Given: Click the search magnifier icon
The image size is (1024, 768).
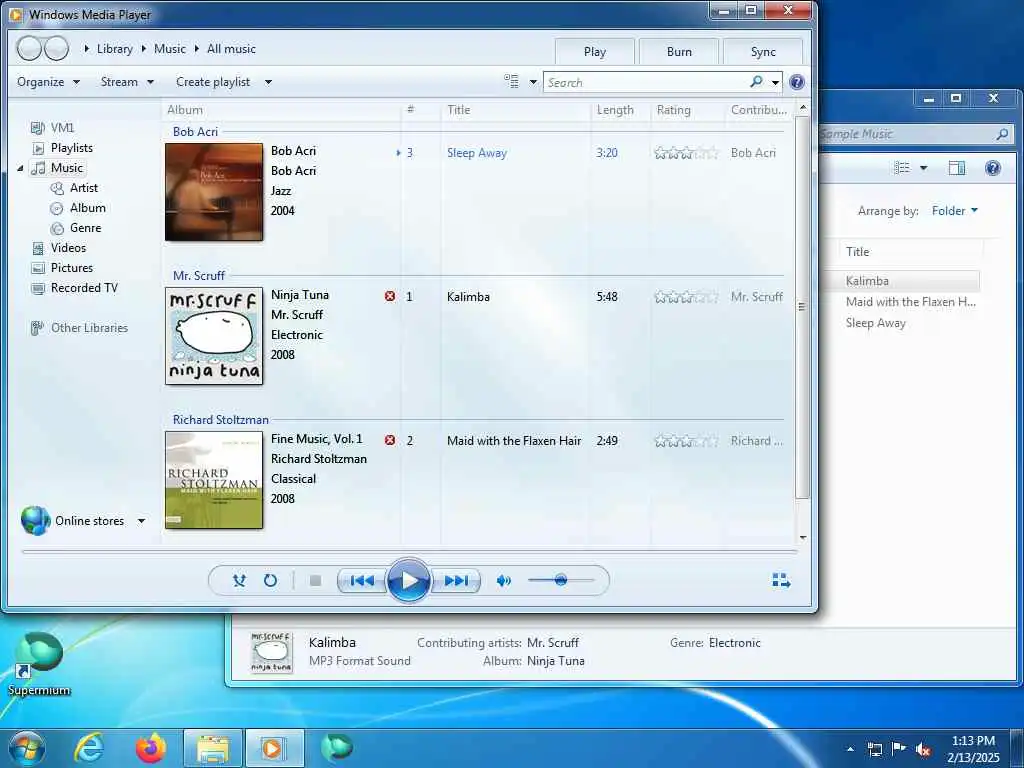Looking at the screenshot, I should point(756,82).
